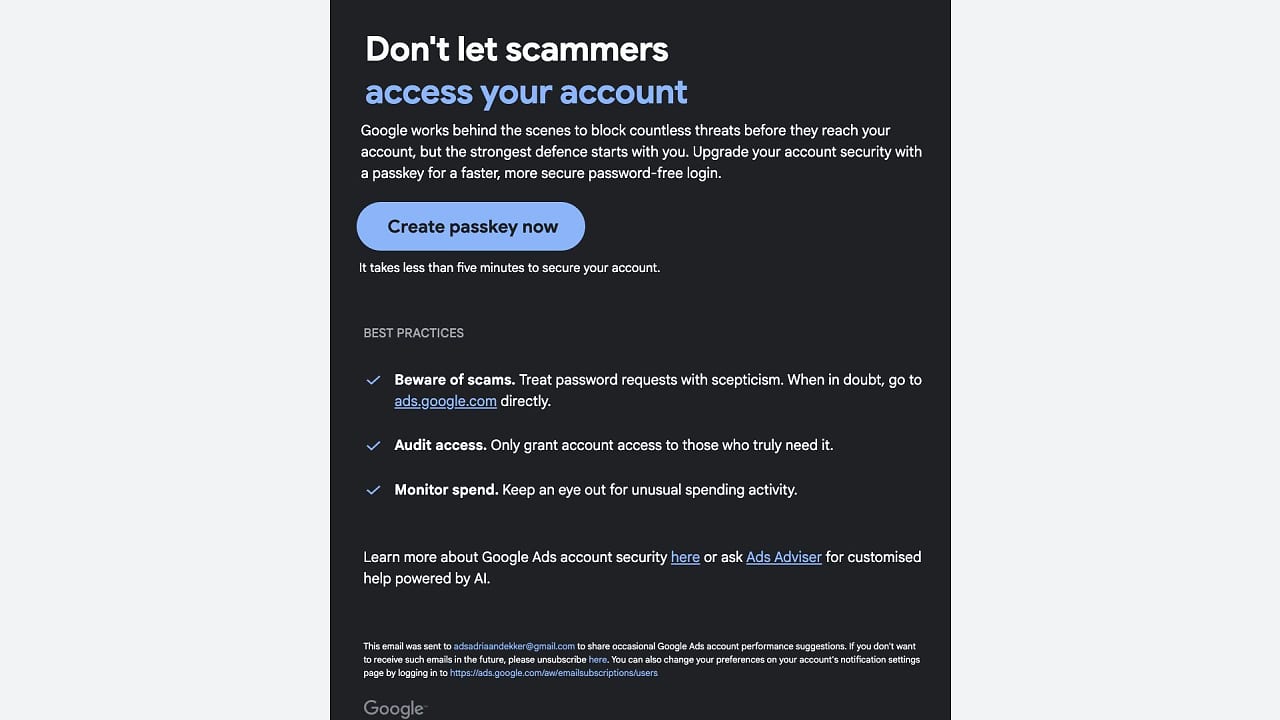Image resolution: width=1280 pixels, height=720 pixels.
Task: Click the adsadriaandekker@gmail.com email address
Action: (x=514, y=646)
